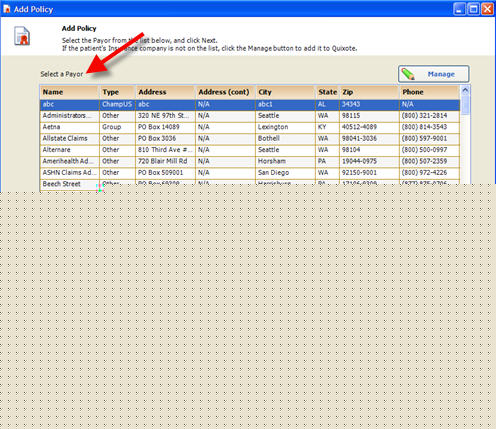Click the Add Policy document icon
Viewport: 496px width, 429px height.
22,36
